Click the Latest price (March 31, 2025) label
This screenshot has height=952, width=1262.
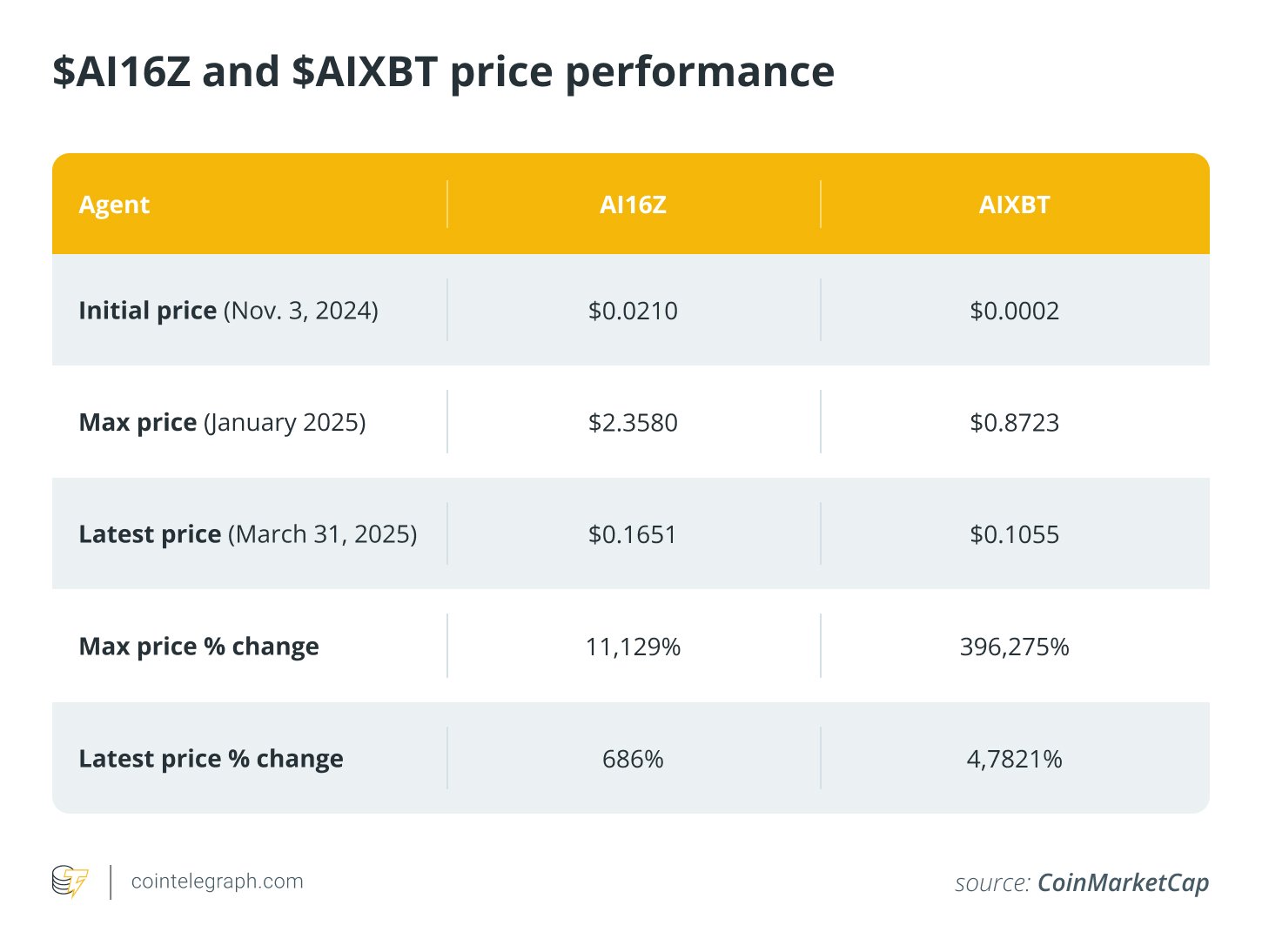(247, 534)
